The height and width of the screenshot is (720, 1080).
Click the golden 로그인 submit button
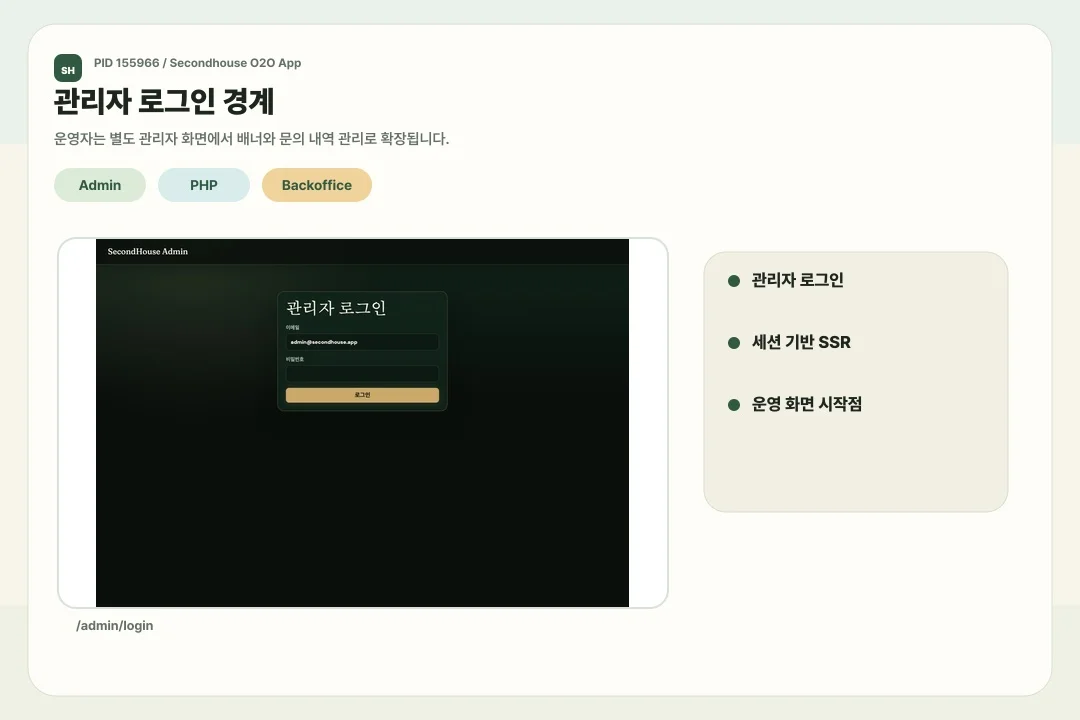point(362,395)
